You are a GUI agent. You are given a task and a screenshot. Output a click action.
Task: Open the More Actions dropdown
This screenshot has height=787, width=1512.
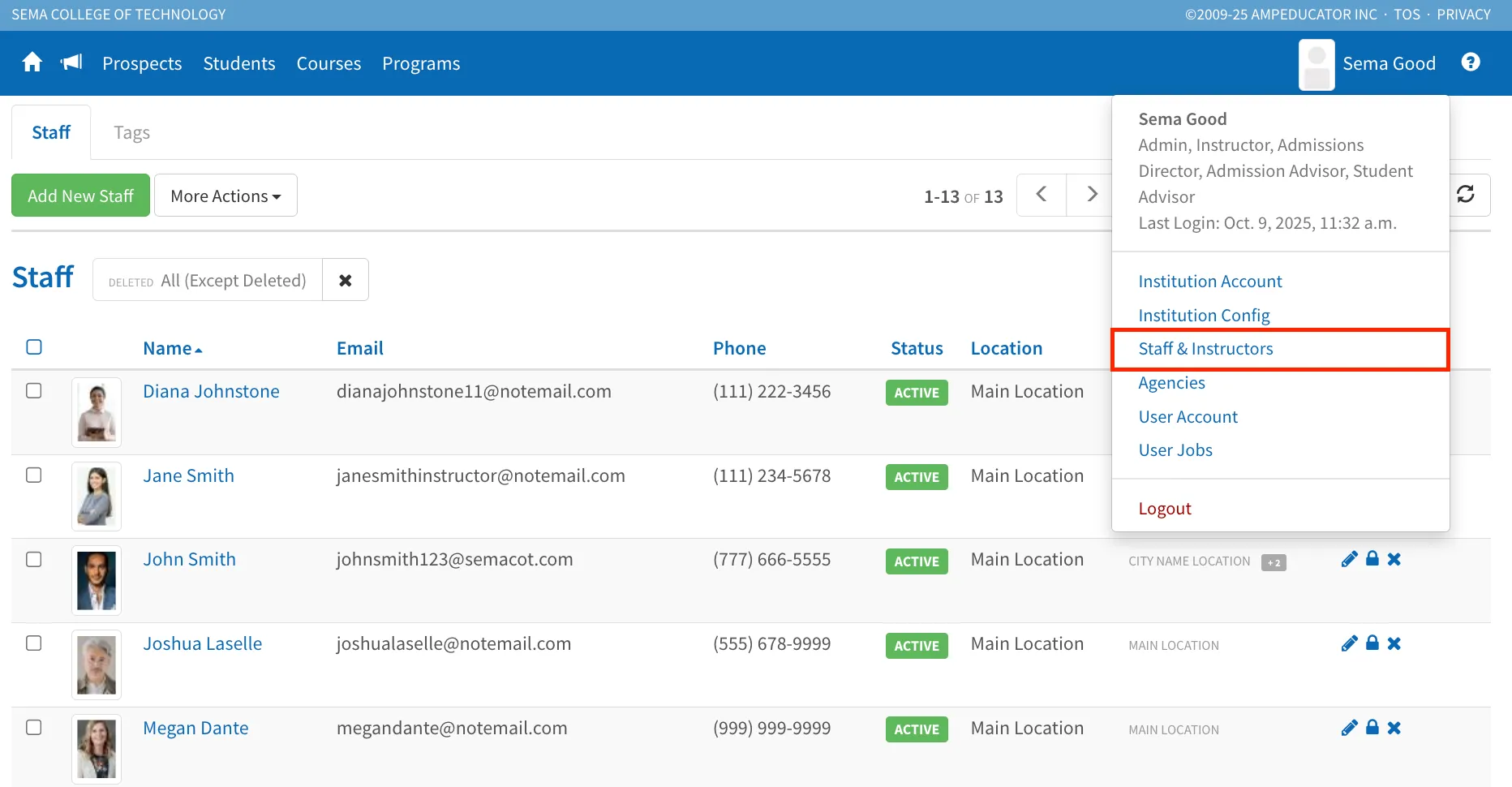tap(226, 196)
